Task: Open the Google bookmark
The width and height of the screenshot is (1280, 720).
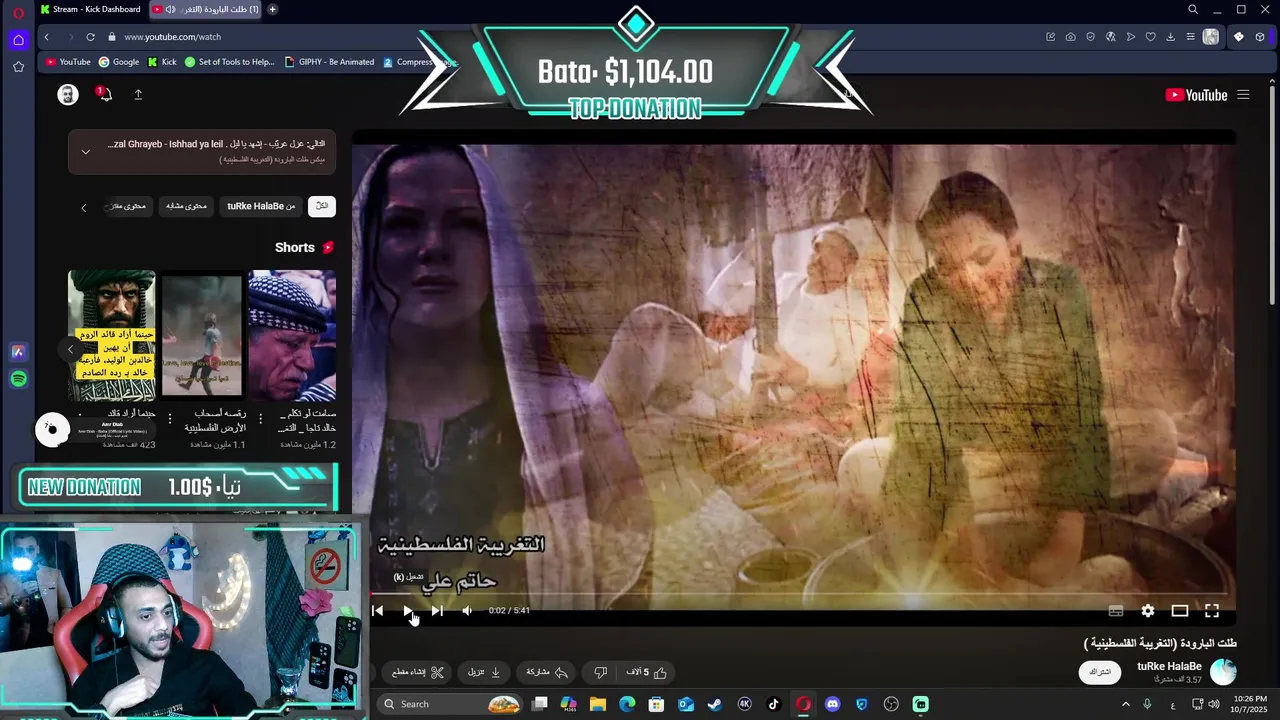Action: tap(119, 62)
